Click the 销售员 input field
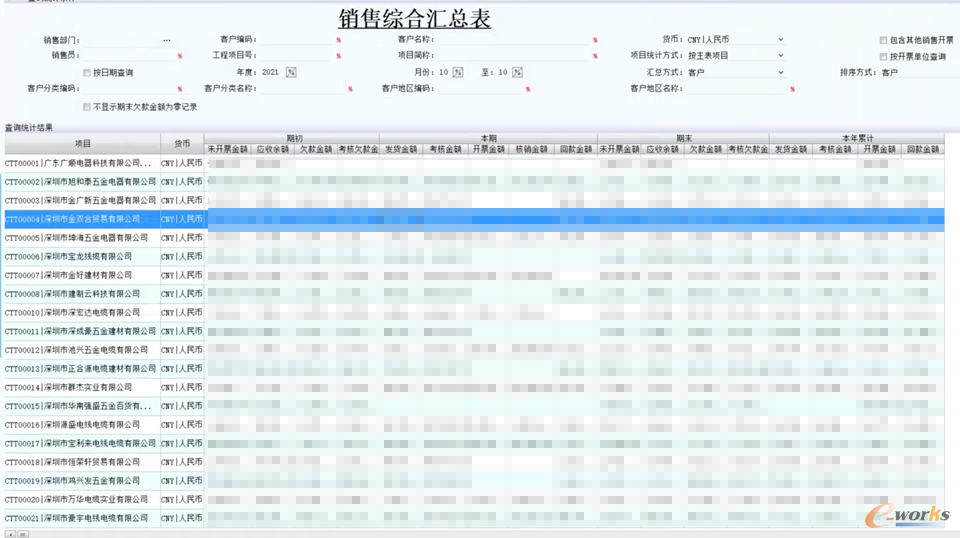 [x=129, y=56]
